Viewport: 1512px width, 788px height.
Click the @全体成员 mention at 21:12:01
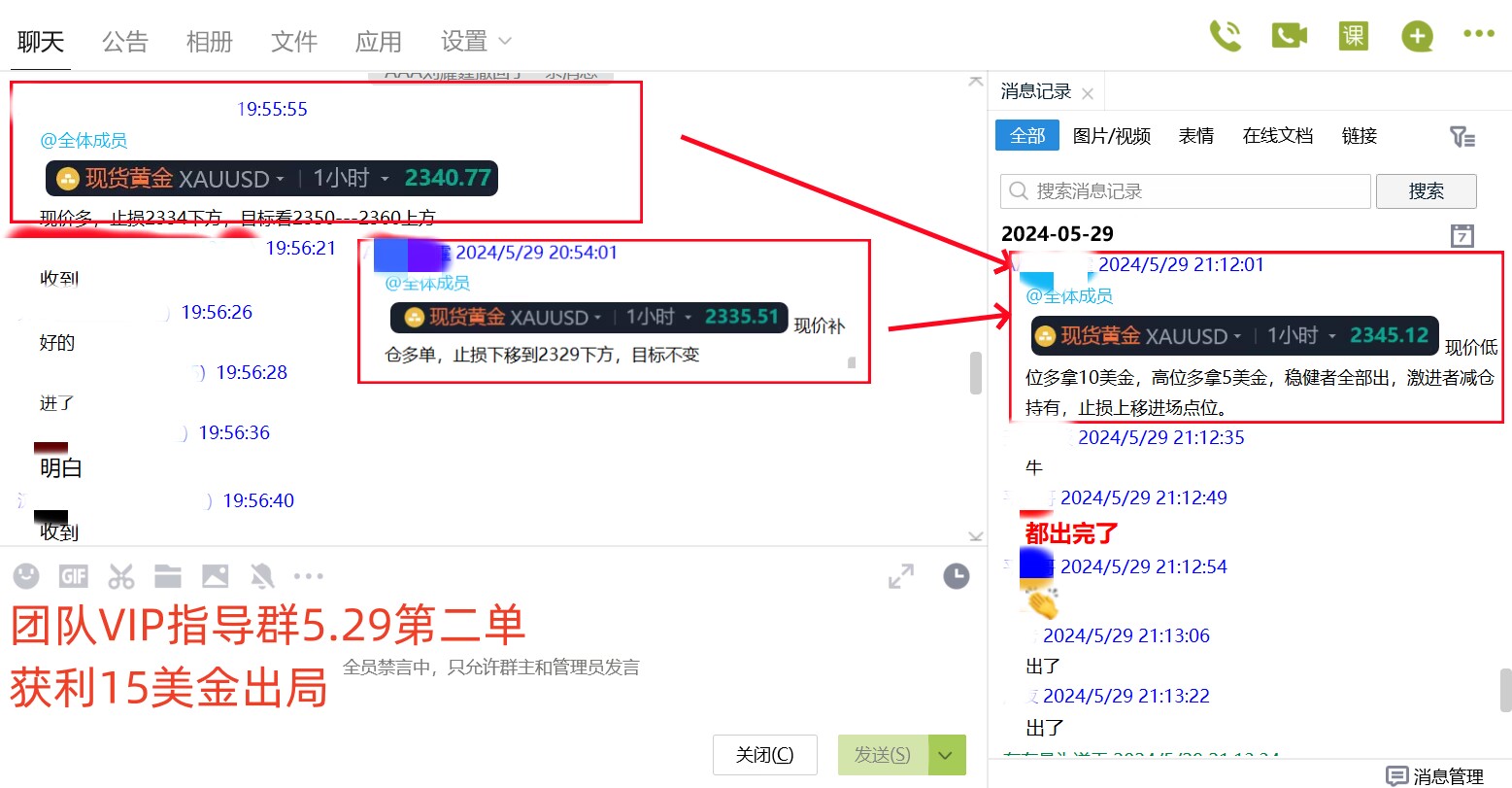(1069, 296)
